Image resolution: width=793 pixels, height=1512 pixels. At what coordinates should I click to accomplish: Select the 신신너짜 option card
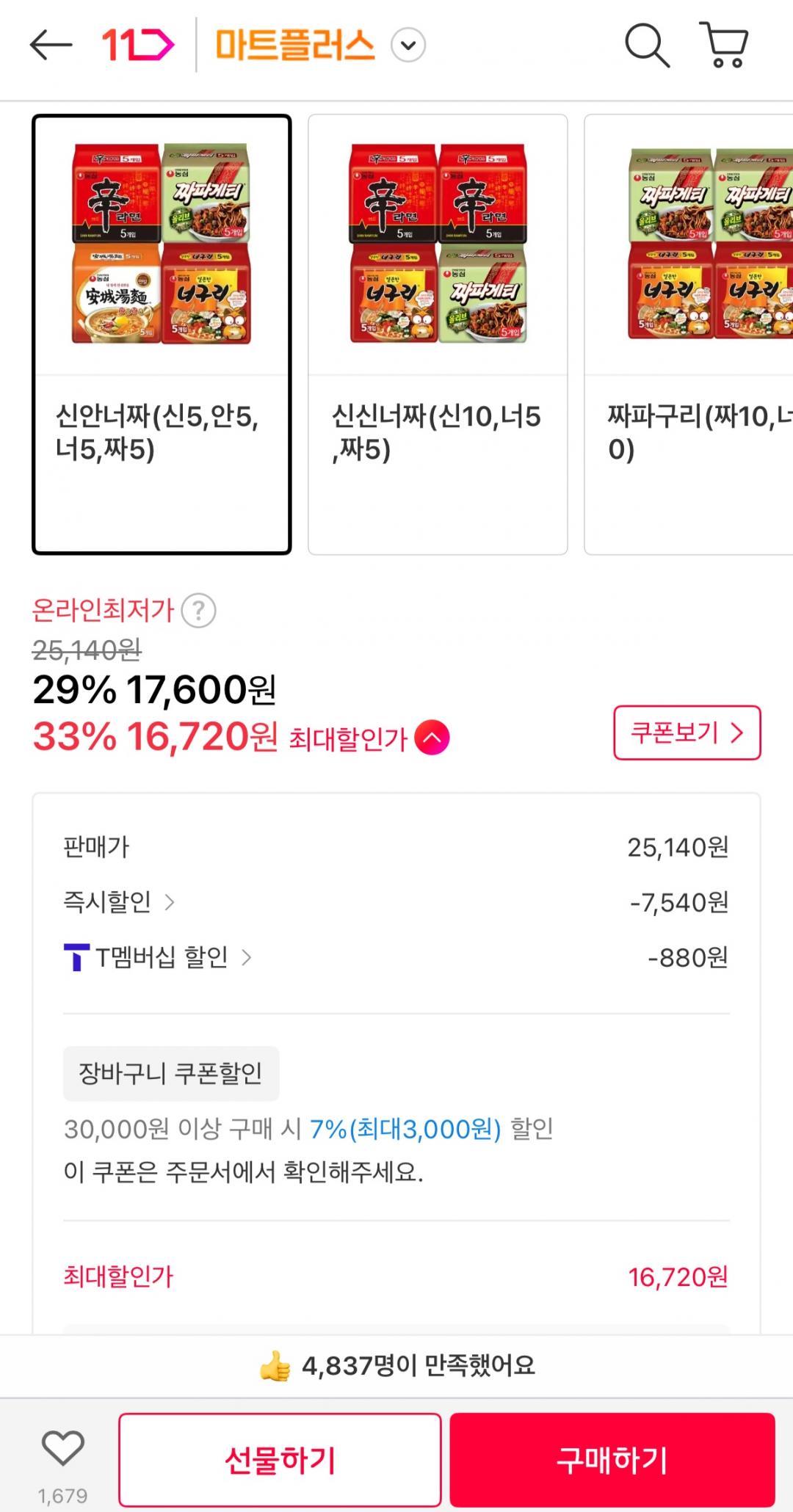coord(438,334)
